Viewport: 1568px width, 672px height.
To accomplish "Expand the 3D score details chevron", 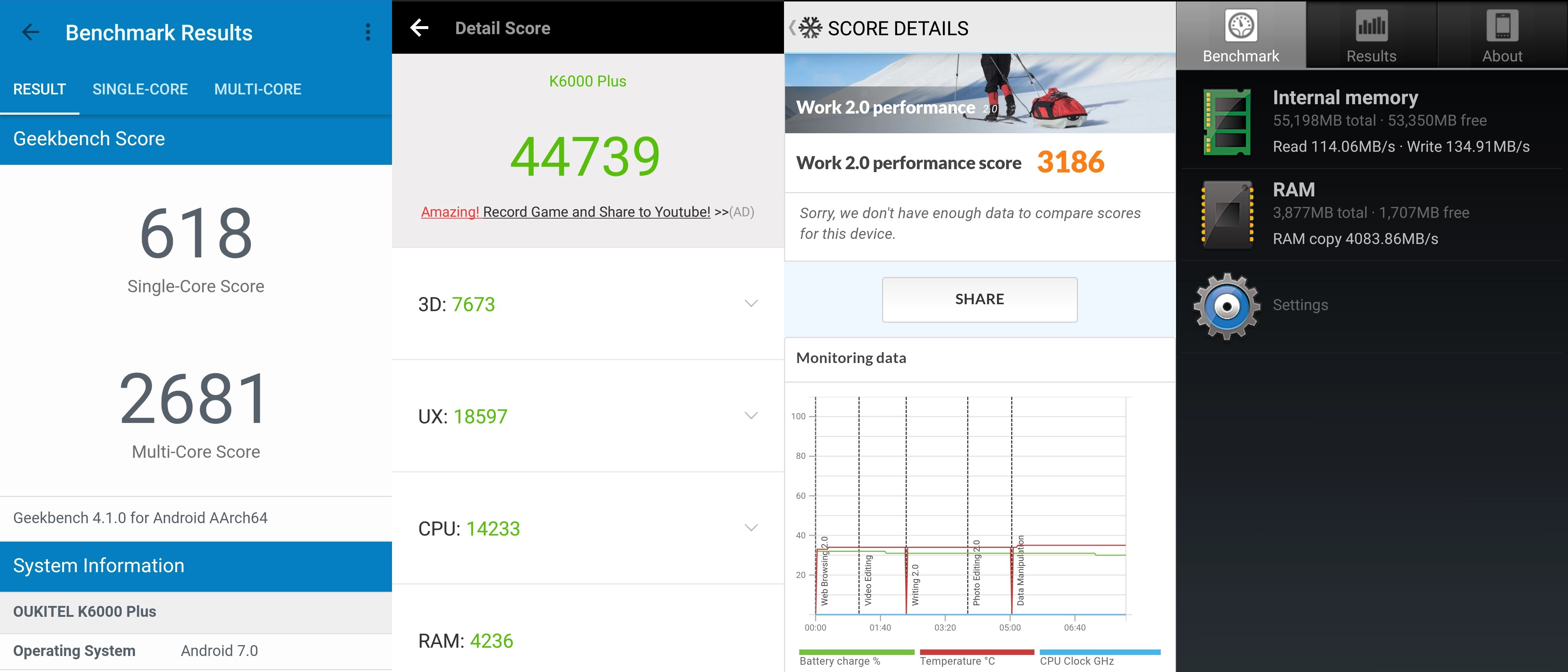I will pyautogui.click(x=751, y=303).
